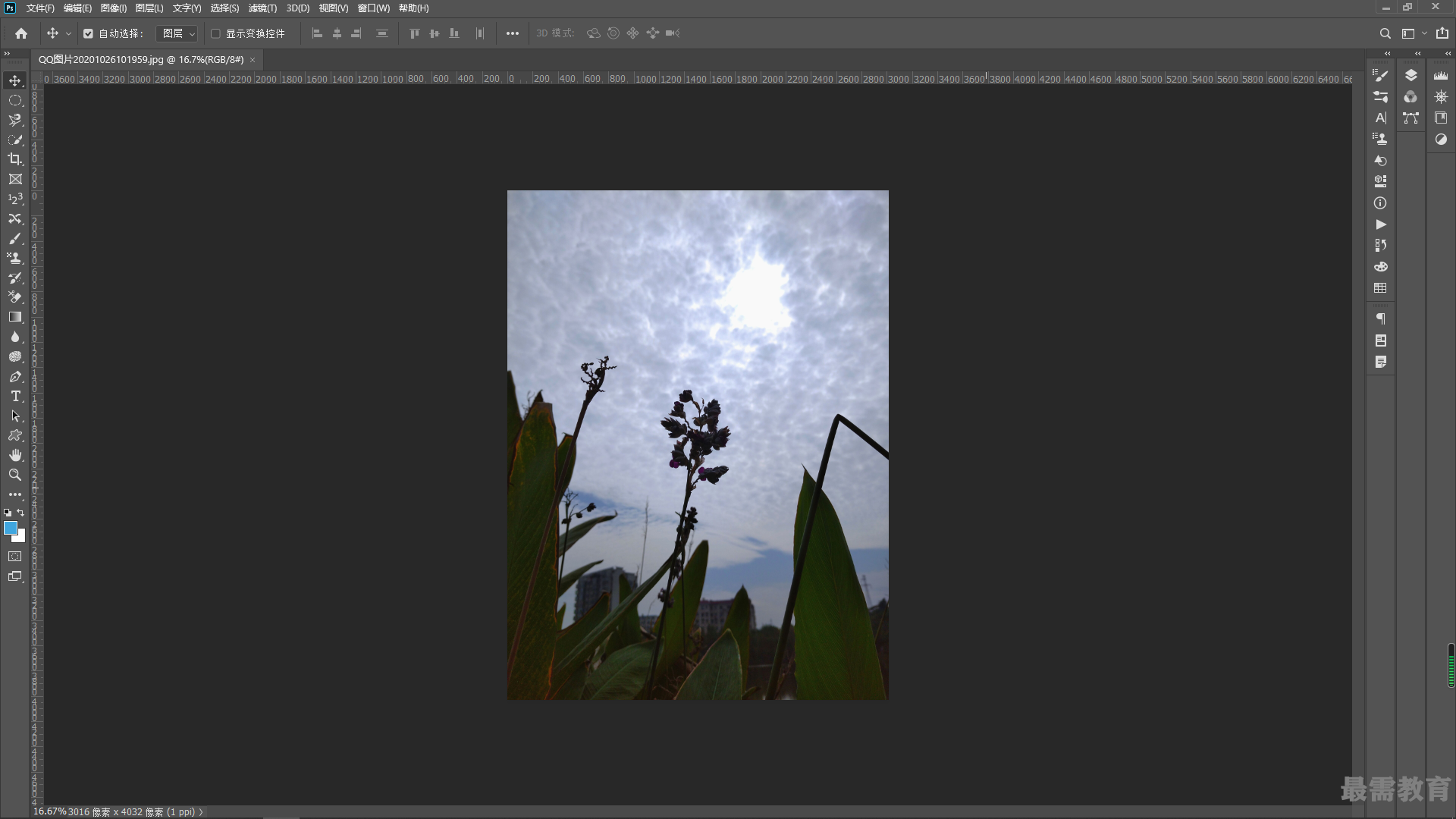Select the Count tool
The width and height of the screenshot is (1456, 819).
click(x=15, y=199)
